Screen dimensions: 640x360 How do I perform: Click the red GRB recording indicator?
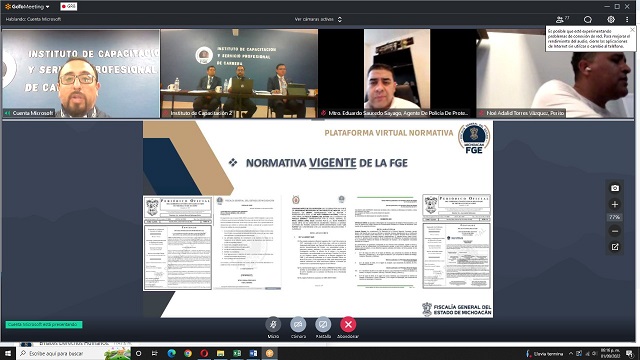click(x=69, y=7)
